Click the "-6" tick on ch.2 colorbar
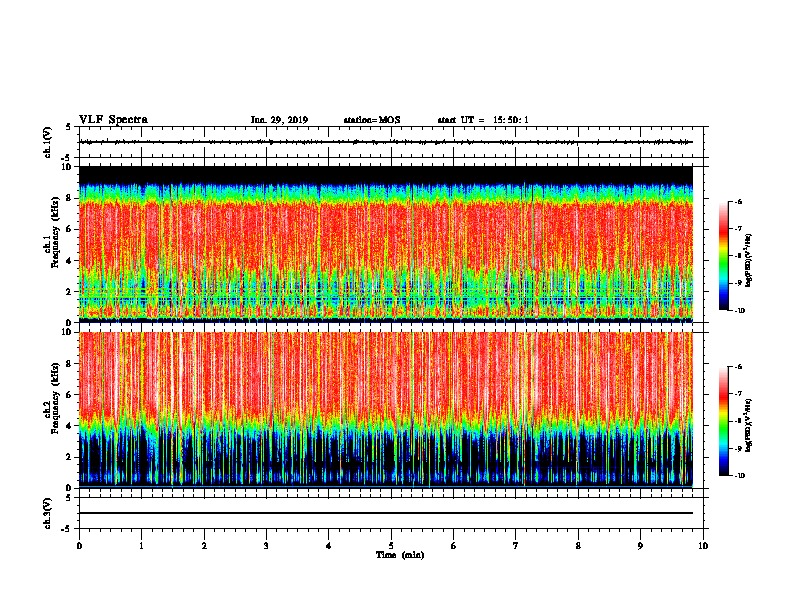 pyautogui.click(x=738, y=367)
